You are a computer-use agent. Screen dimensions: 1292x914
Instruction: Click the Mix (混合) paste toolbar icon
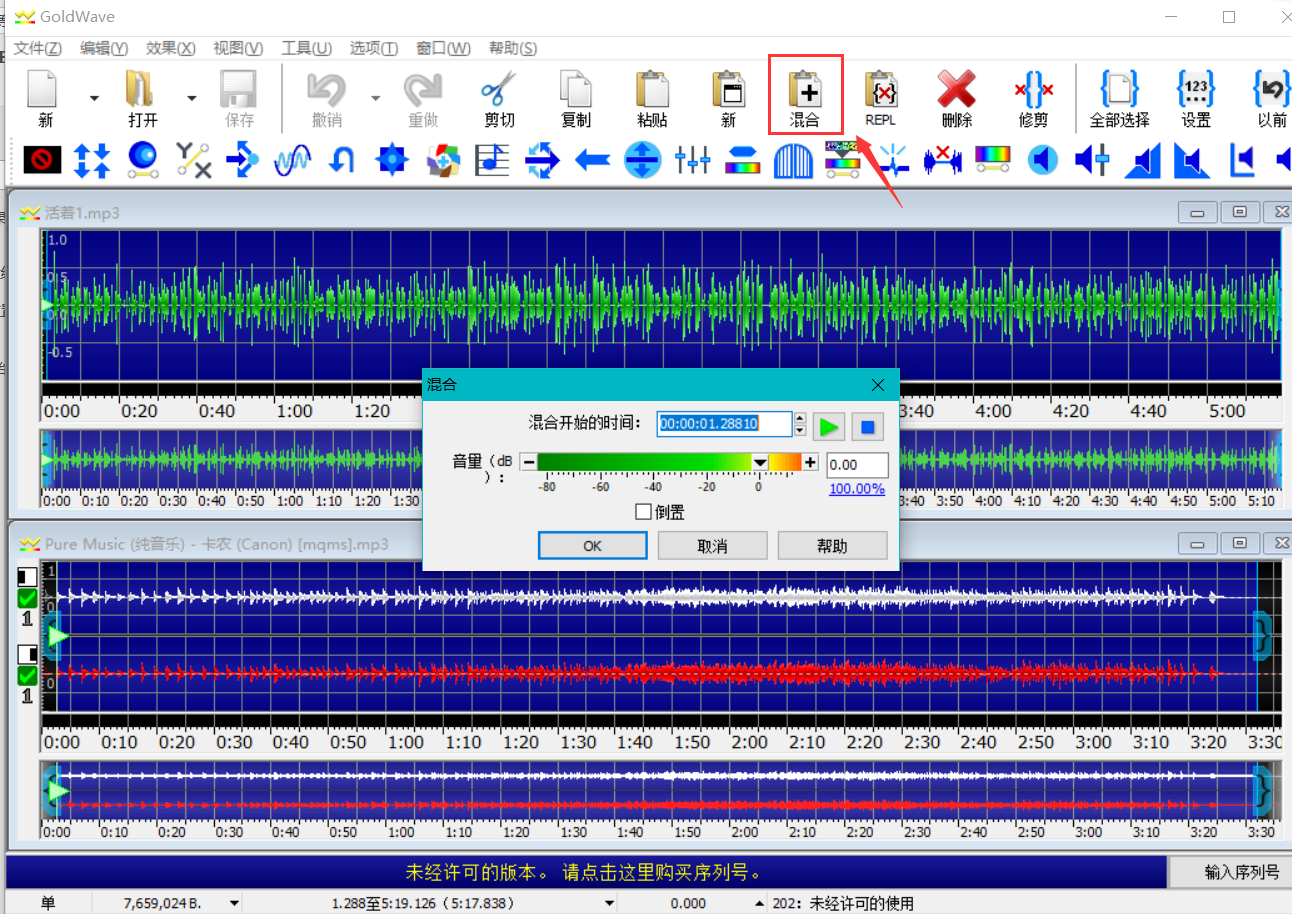(x=804, y=94)
